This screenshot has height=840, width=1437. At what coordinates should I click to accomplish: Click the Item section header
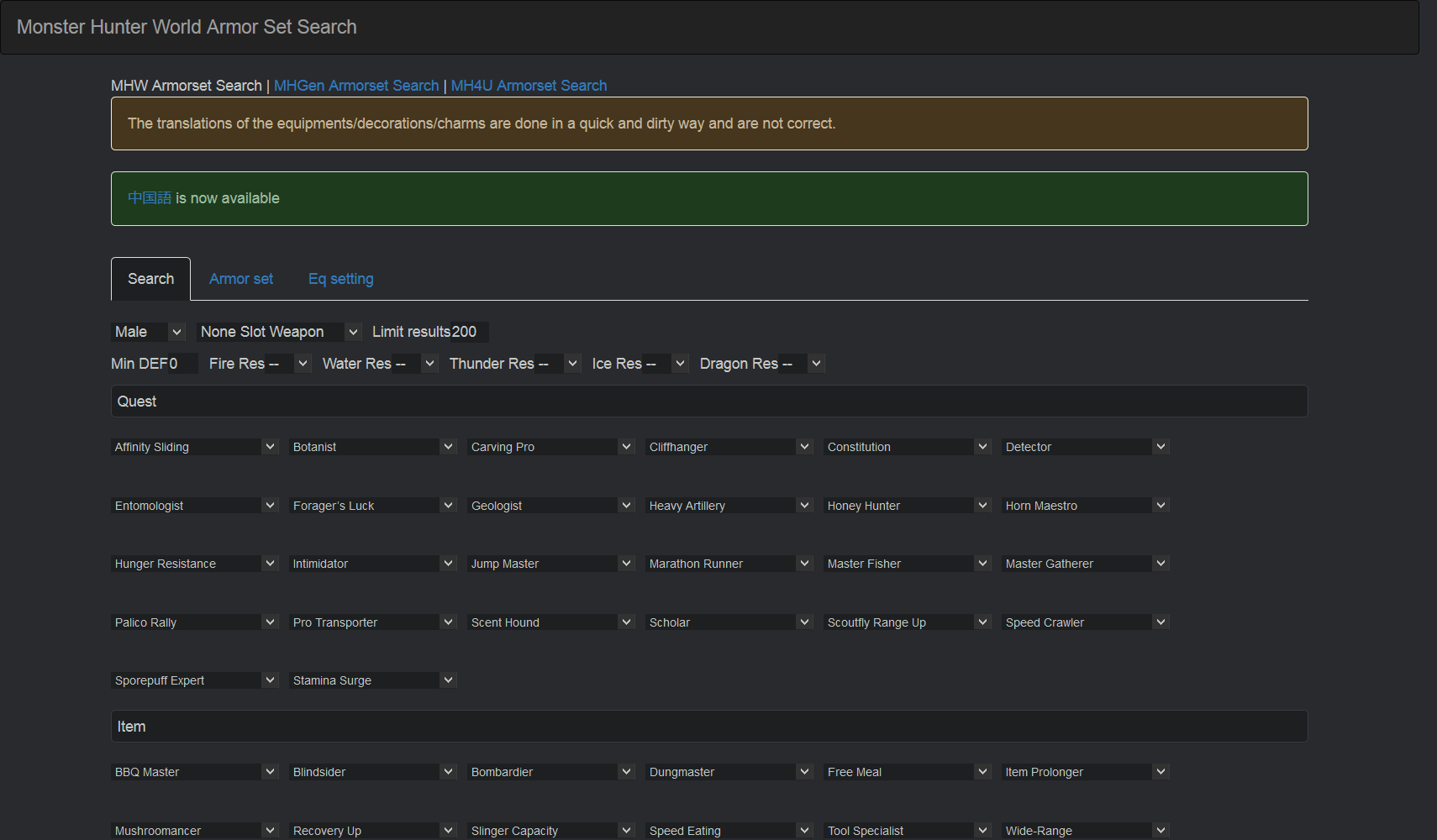709,727
